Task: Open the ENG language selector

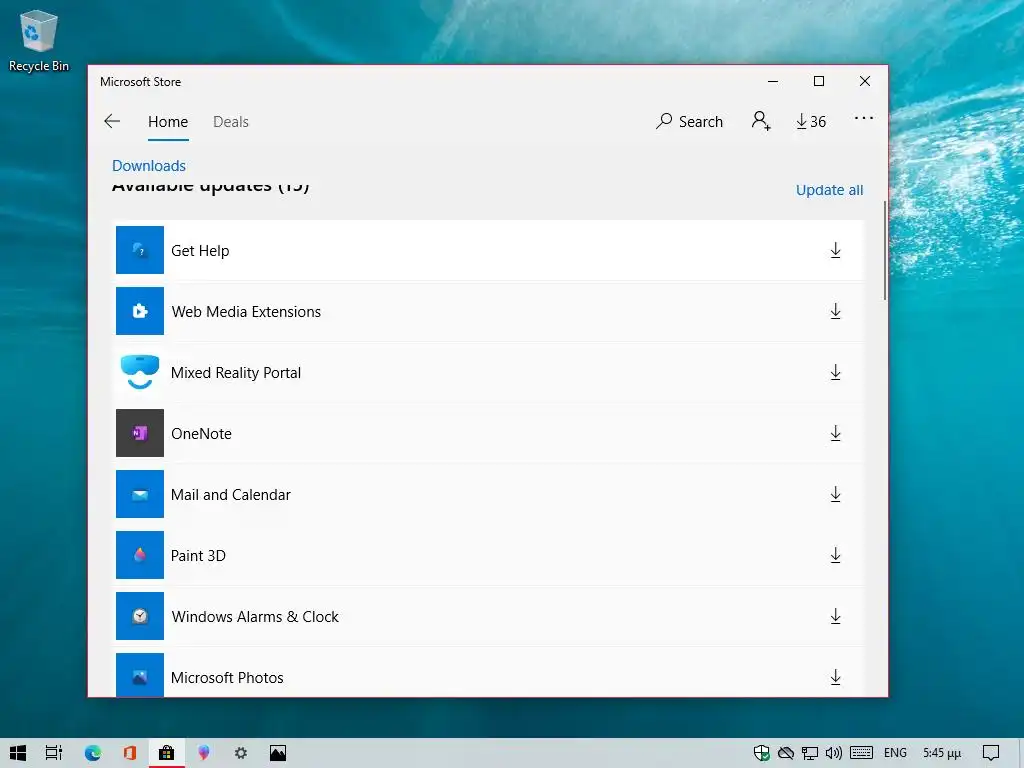Action: tap(895, 753)
